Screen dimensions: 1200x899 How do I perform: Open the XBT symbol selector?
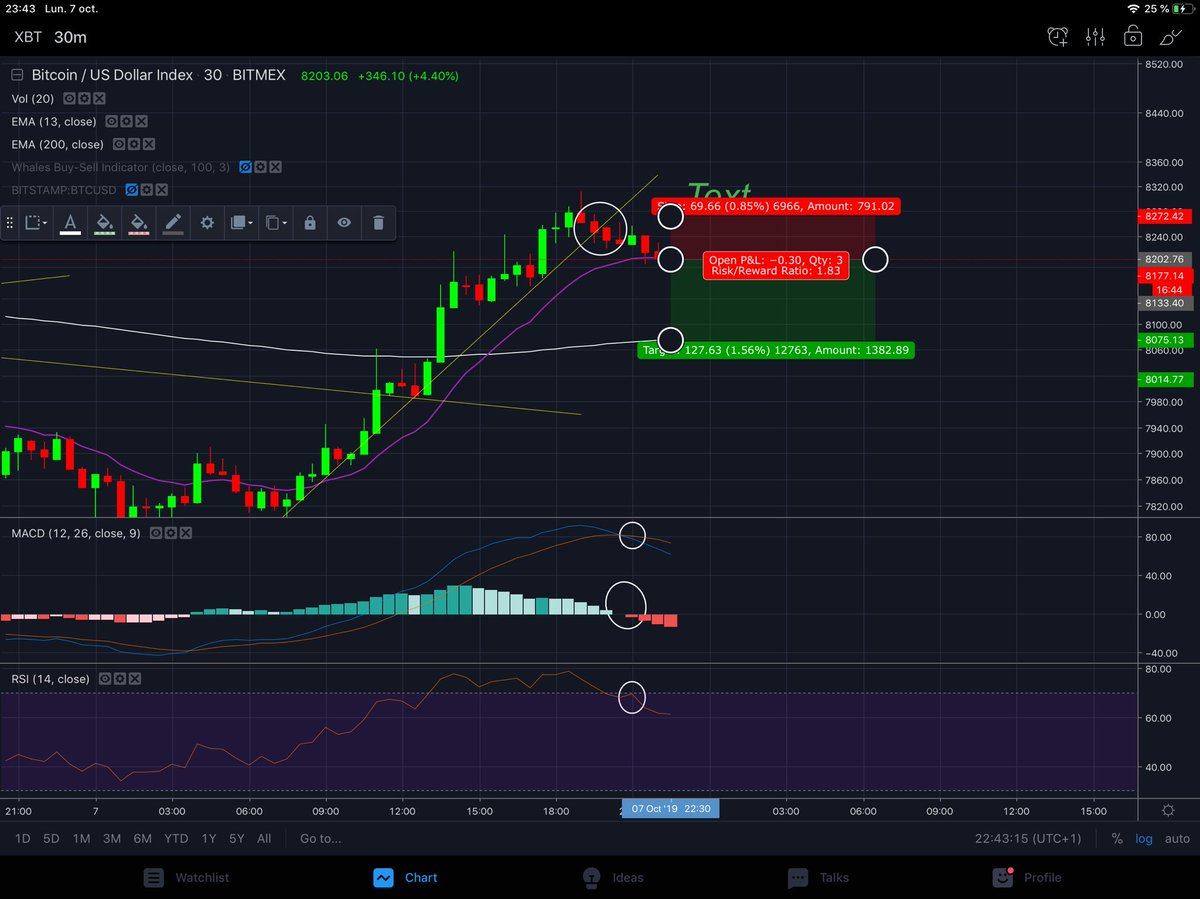tap(26, 37)
